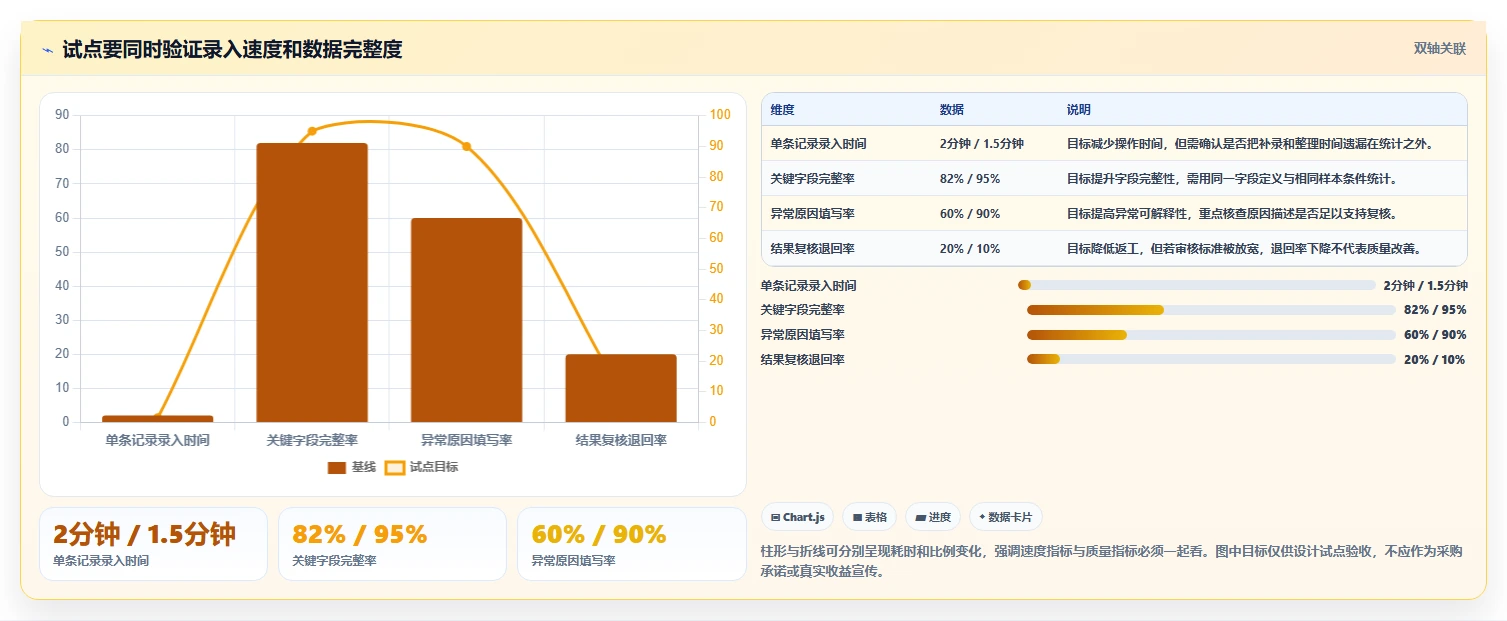This screenshot has height=621, width=1507.
Task: Click table value 20% / 10%
Action: [x=970, y=249]
